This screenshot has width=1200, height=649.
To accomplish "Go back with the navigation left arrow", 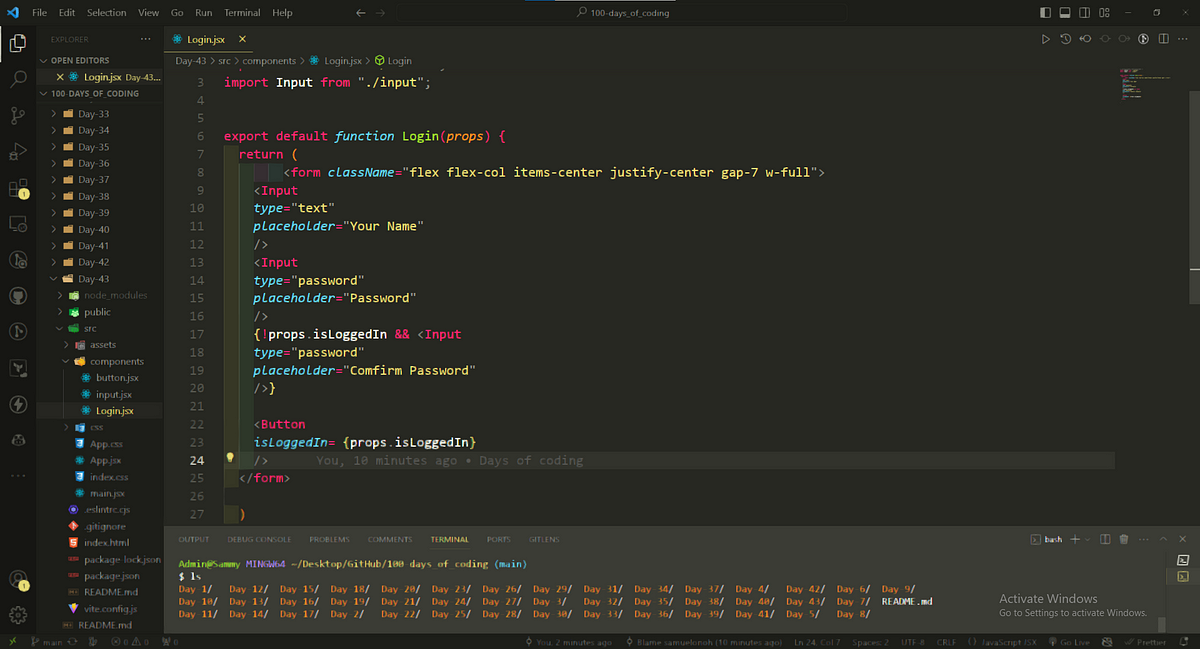I will pyautogui.click(x=361, y=13).
